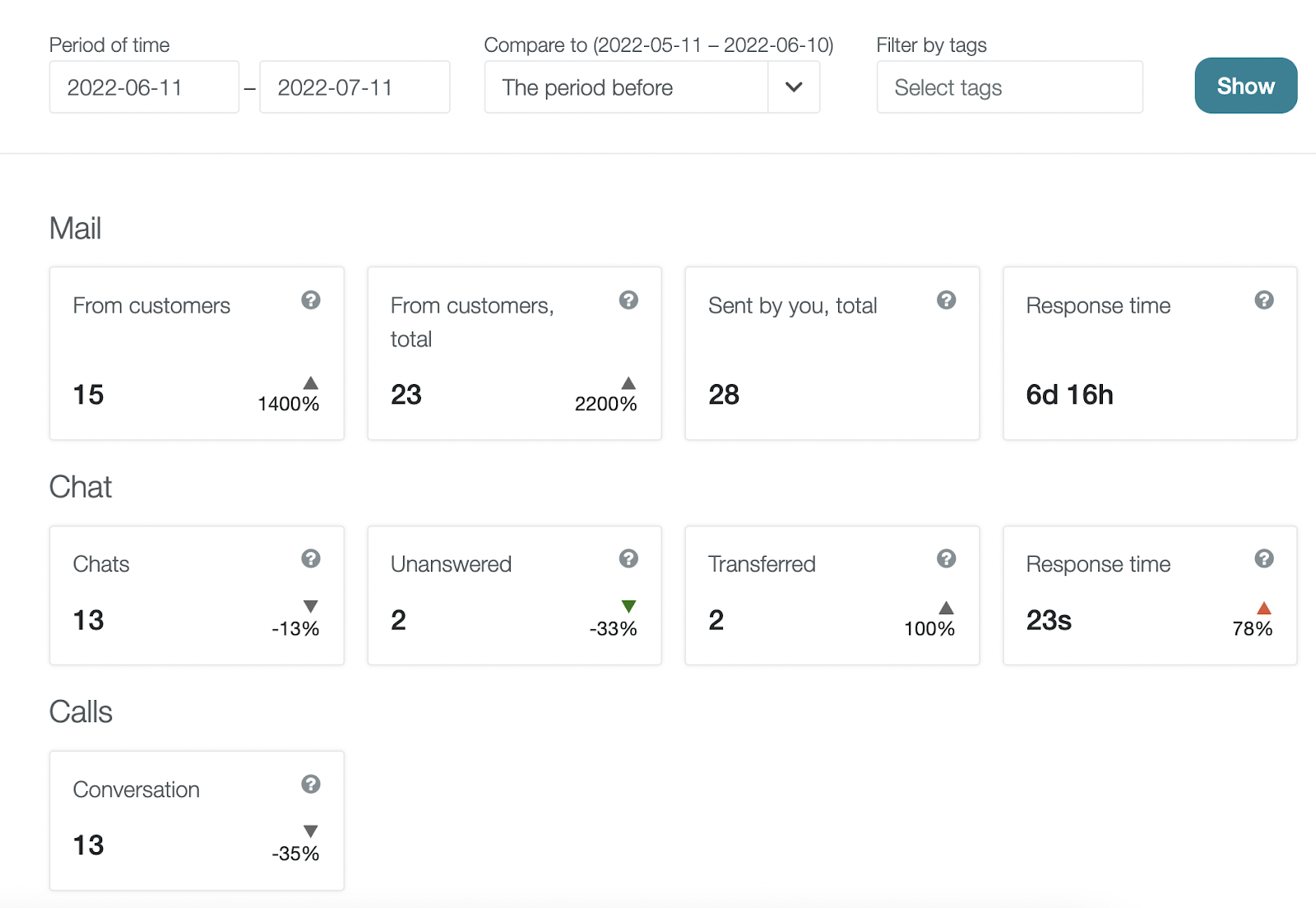Click help icon on Chats card
The image size is (1316, 908).
[310, 558]
